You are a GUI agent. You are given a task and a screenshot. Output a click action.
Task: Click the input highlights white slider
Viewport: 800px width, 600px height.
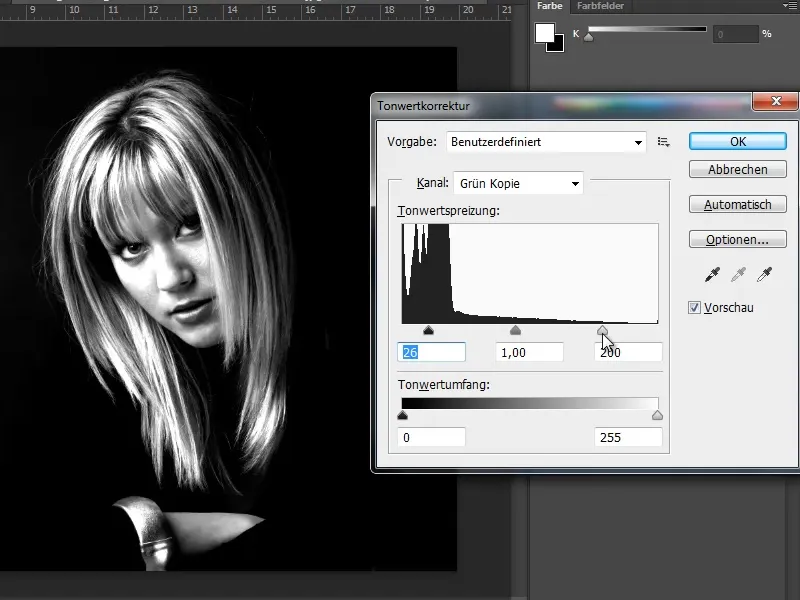pyautogui.click(x=603, y=331)
